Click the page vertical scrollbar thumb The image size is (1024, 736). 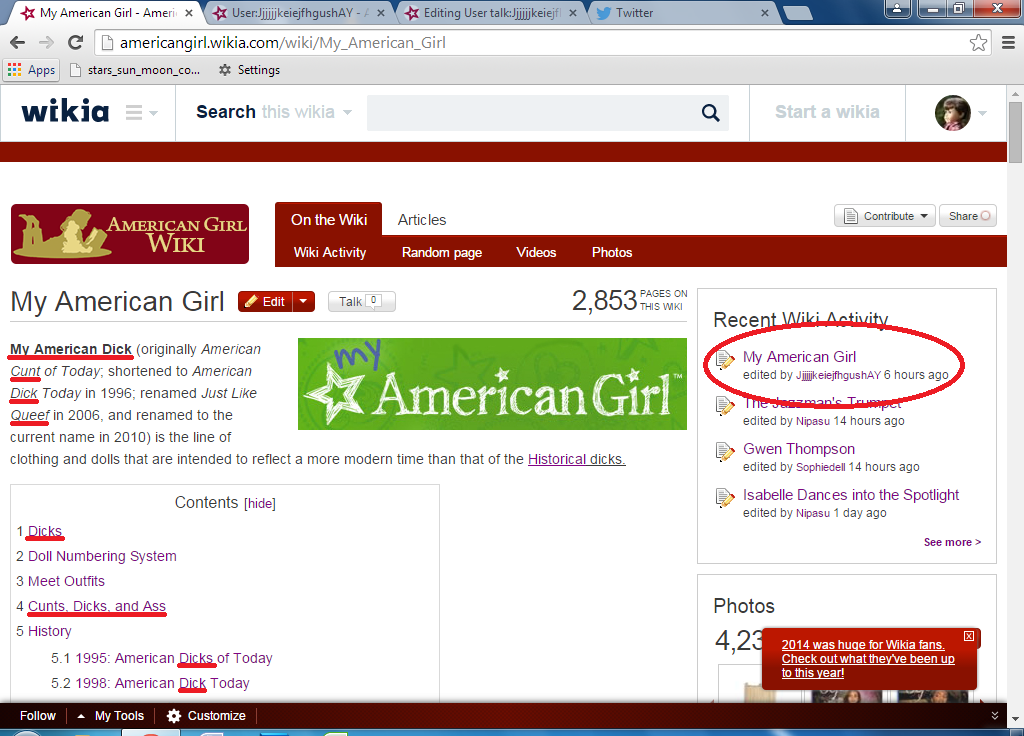tap(1015, 132)
